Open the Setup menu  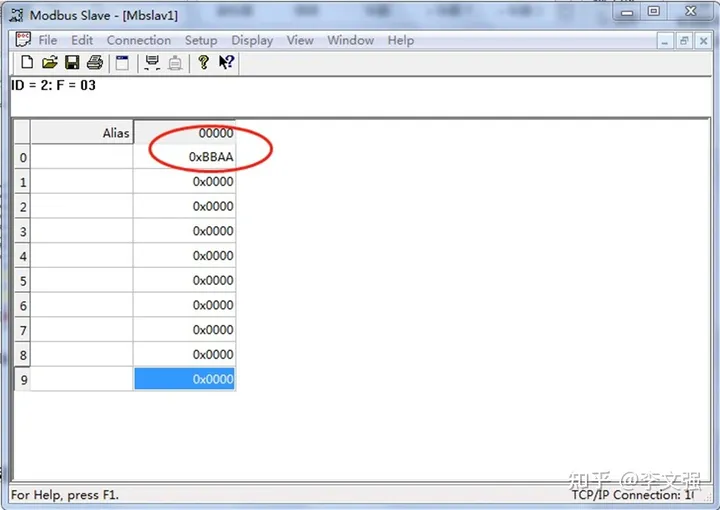tap(201, 40)
